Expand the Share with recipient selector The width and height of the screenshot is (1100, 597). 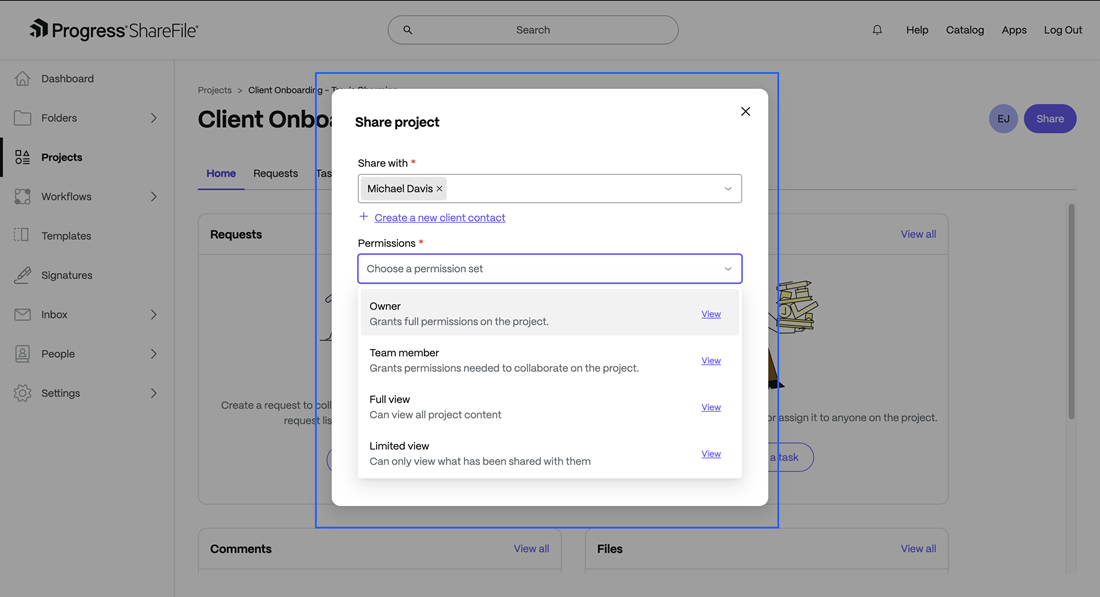pyautogui.click(x=729, y=188)
